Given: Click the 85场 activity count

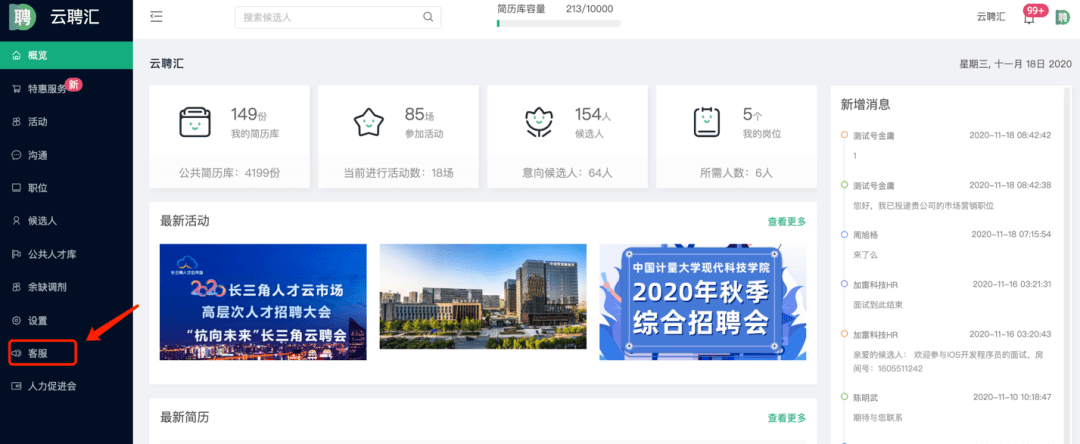Looking at the screenshot, I should click(x=419, y=114).
